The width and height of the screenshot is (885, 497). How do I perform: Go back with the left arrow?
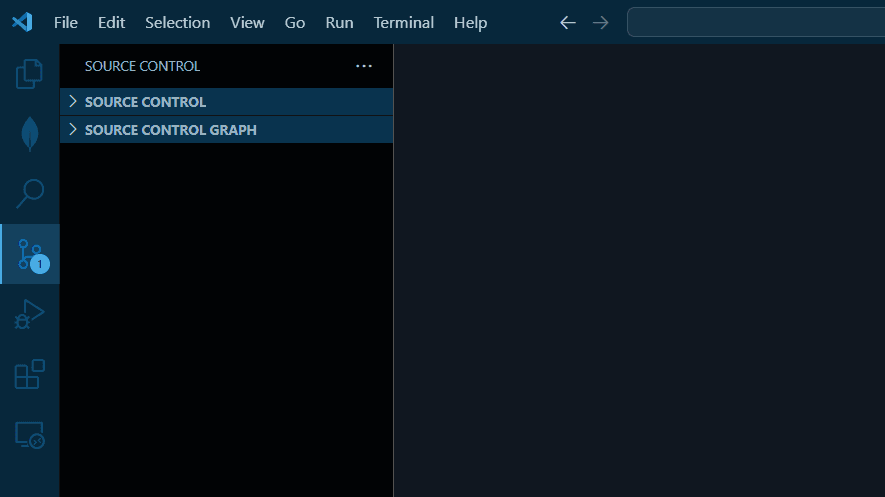pyautogui.click(x=568, y=23)
